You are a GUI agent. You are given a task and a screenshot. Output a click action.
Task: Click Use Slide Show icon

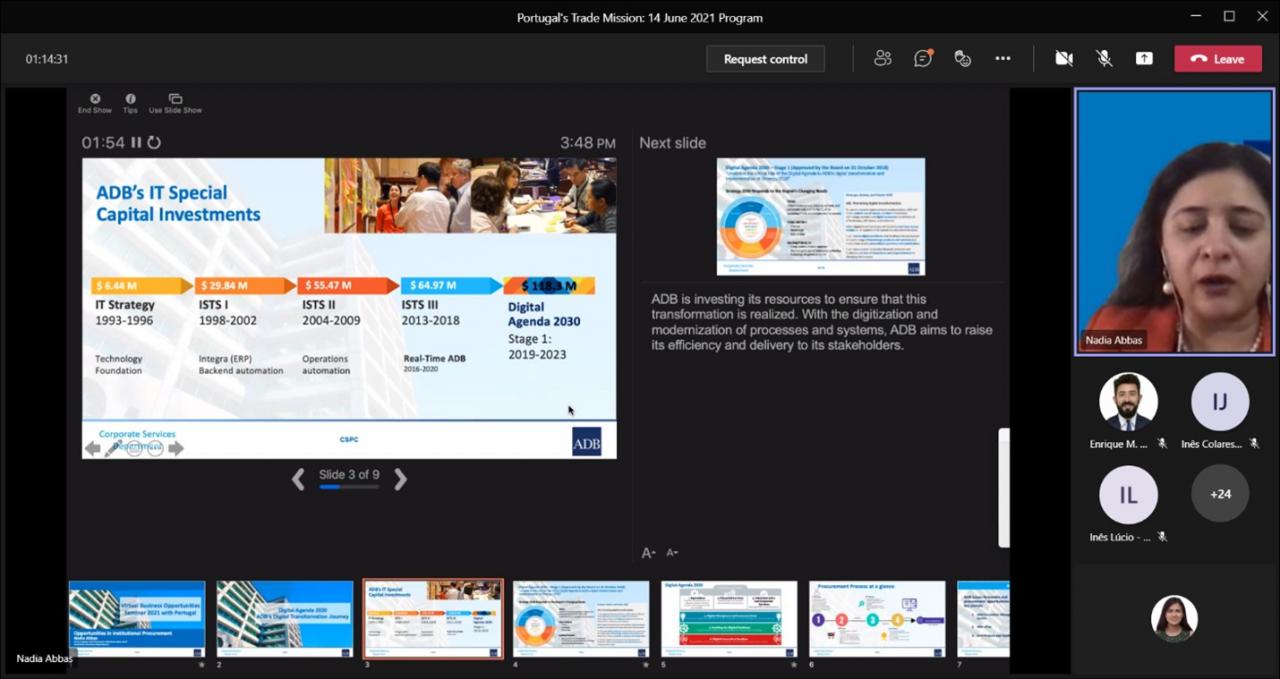coord(175,103)
